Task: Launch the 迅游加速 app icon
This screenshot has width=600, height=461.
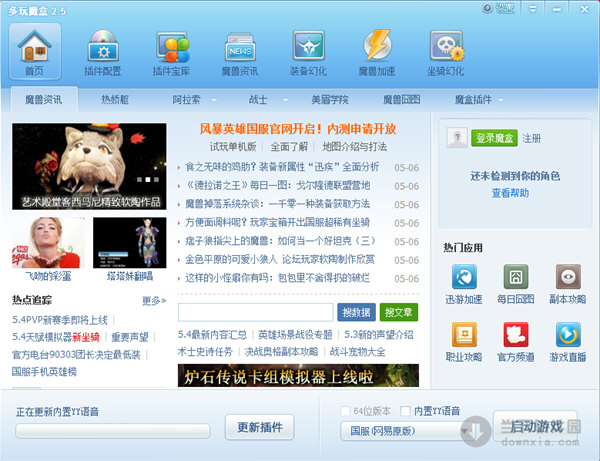Action: coord(464,276)
